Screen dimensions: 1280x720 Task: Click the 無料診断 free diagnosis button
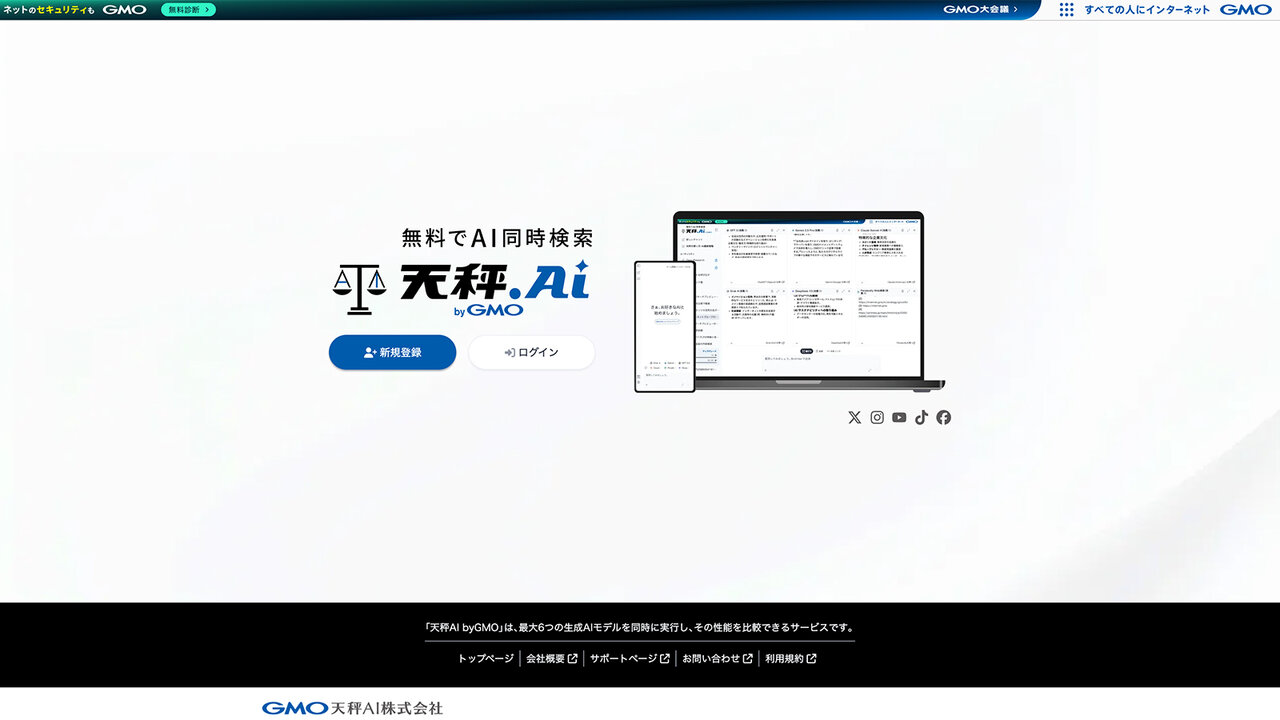(188, 10)
